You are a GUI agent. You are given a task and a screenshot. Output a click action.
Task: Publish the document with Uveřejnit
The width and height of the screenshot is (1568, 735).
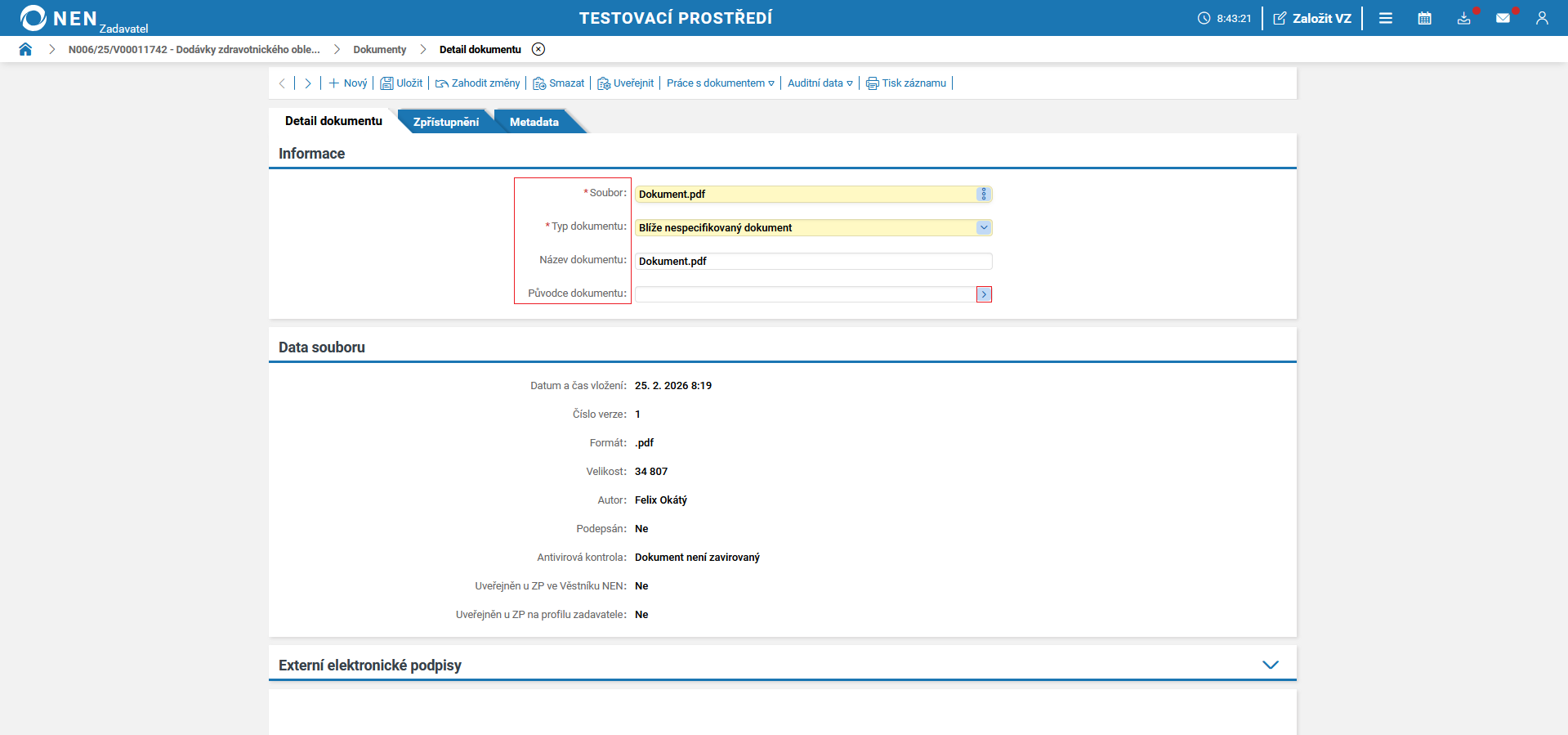tap(626, 83)
